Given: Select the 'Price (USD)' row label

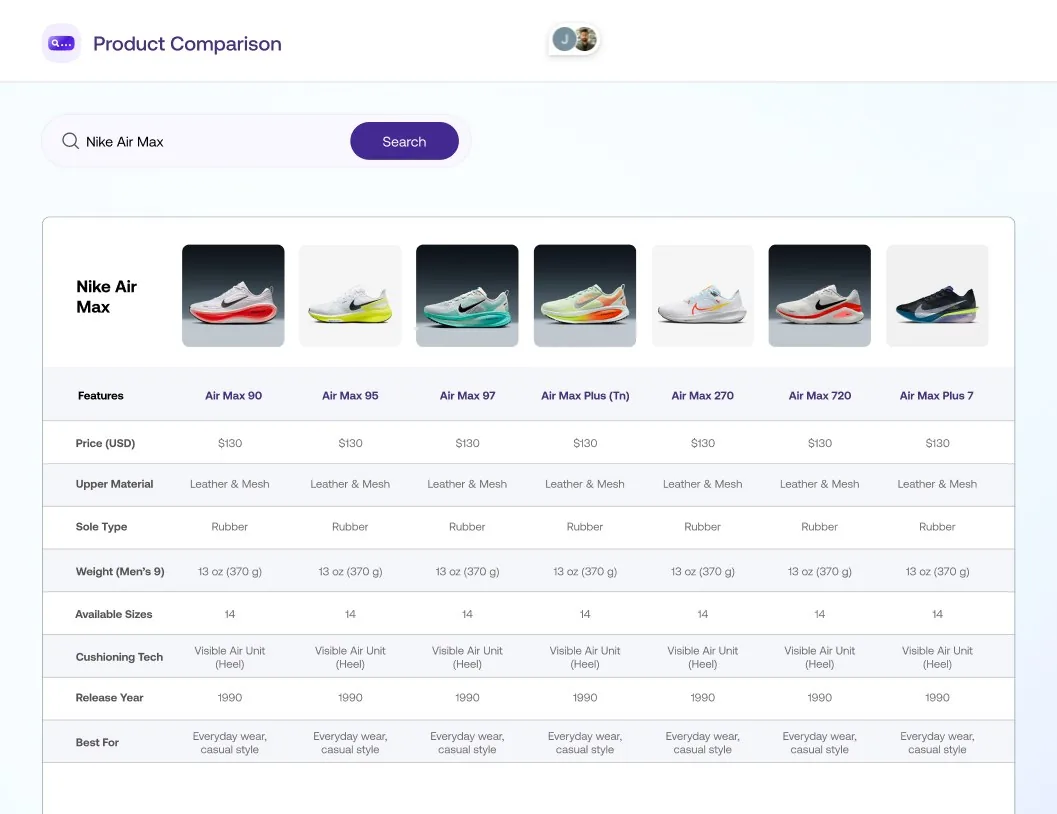Looking at the screenshot, I should point(105,443).
